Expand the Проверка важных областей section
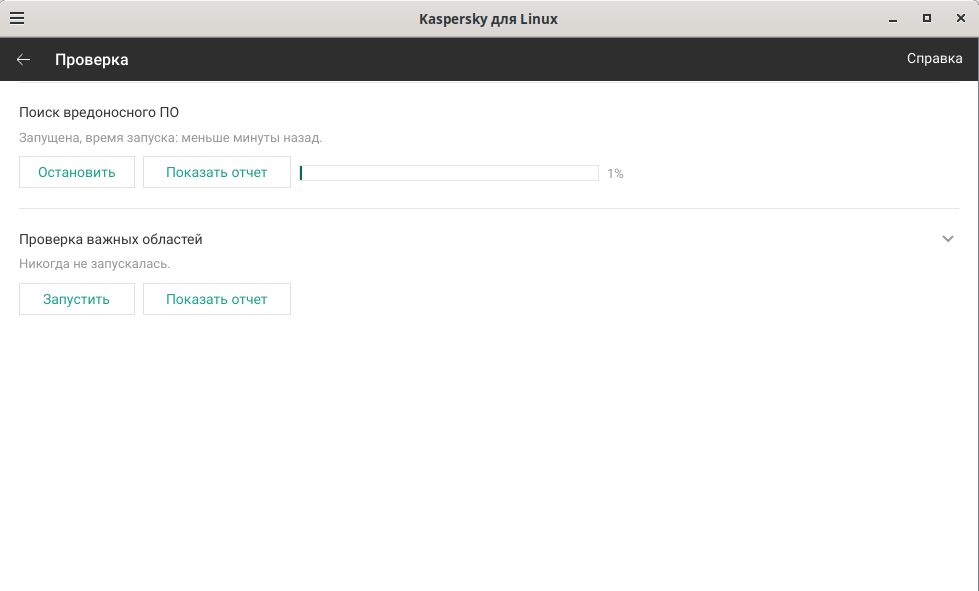 click(x=947, y=239)
